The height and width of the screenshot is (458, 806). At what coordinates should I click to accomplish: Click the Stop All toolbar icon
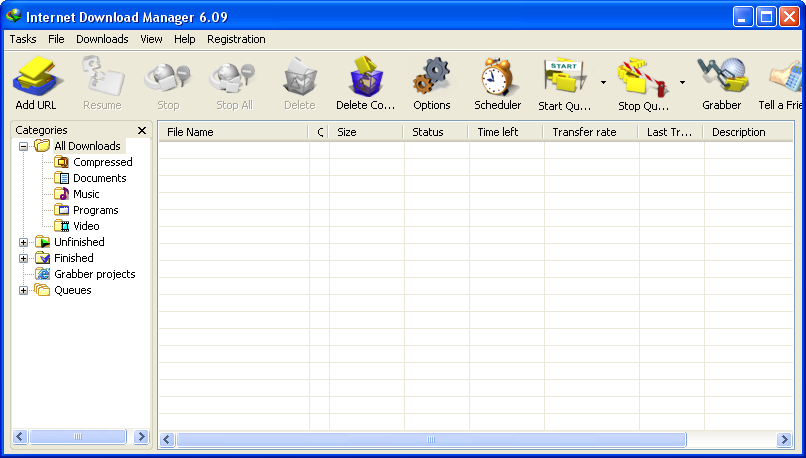pyautogui.click(x=233, y=78)
